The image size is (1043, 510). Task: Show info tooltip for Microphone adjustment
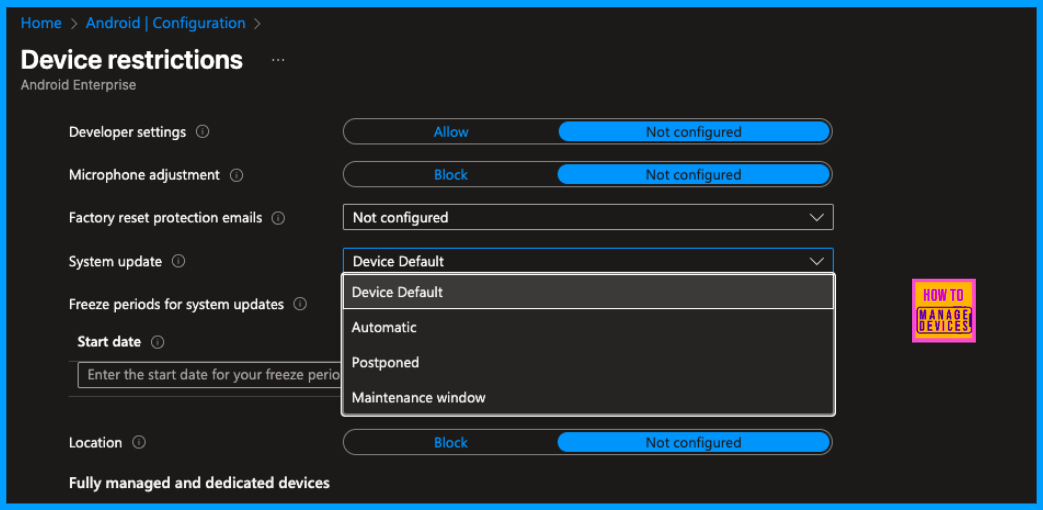pos(236,176)
